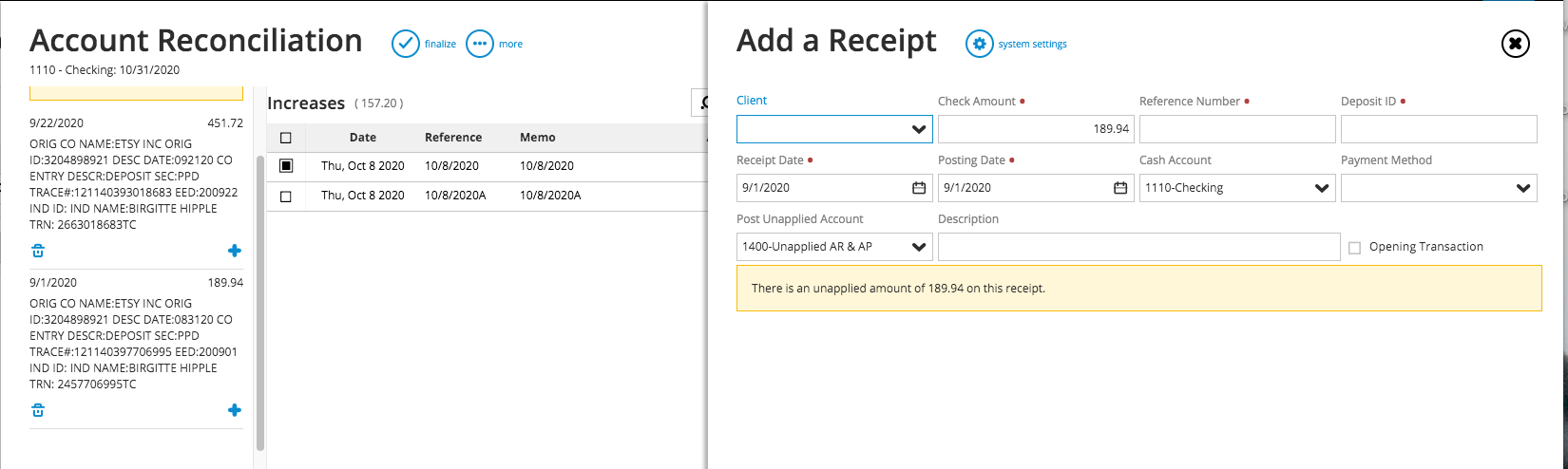Open Posting Date calendar picker icon
The height and width of the screenshot is (469, 1568).
(x=1120, y=188)
